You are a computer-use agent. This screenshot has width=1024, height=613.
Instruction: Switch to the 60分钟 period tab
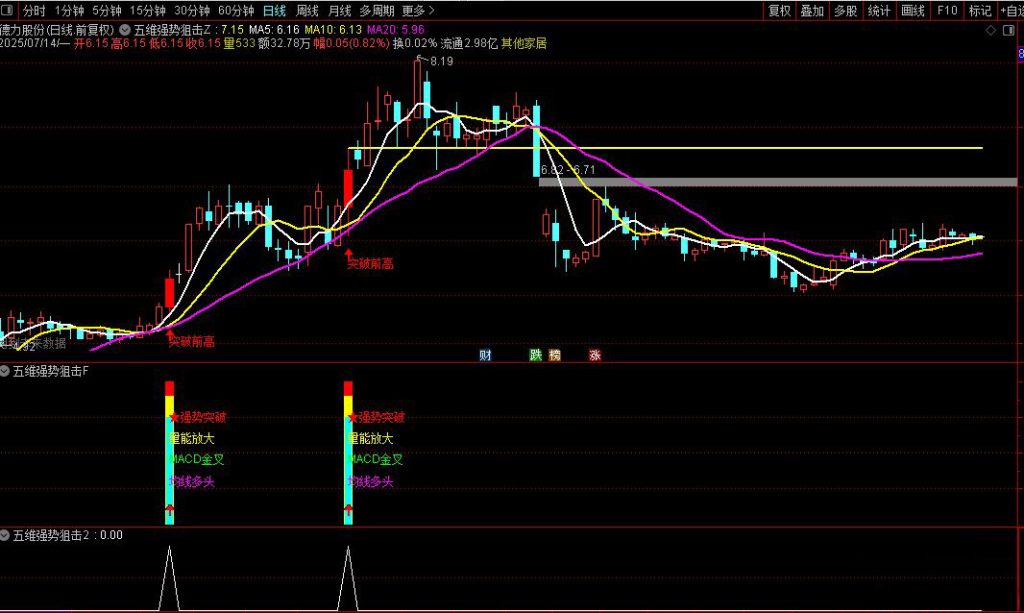[234, 11]
